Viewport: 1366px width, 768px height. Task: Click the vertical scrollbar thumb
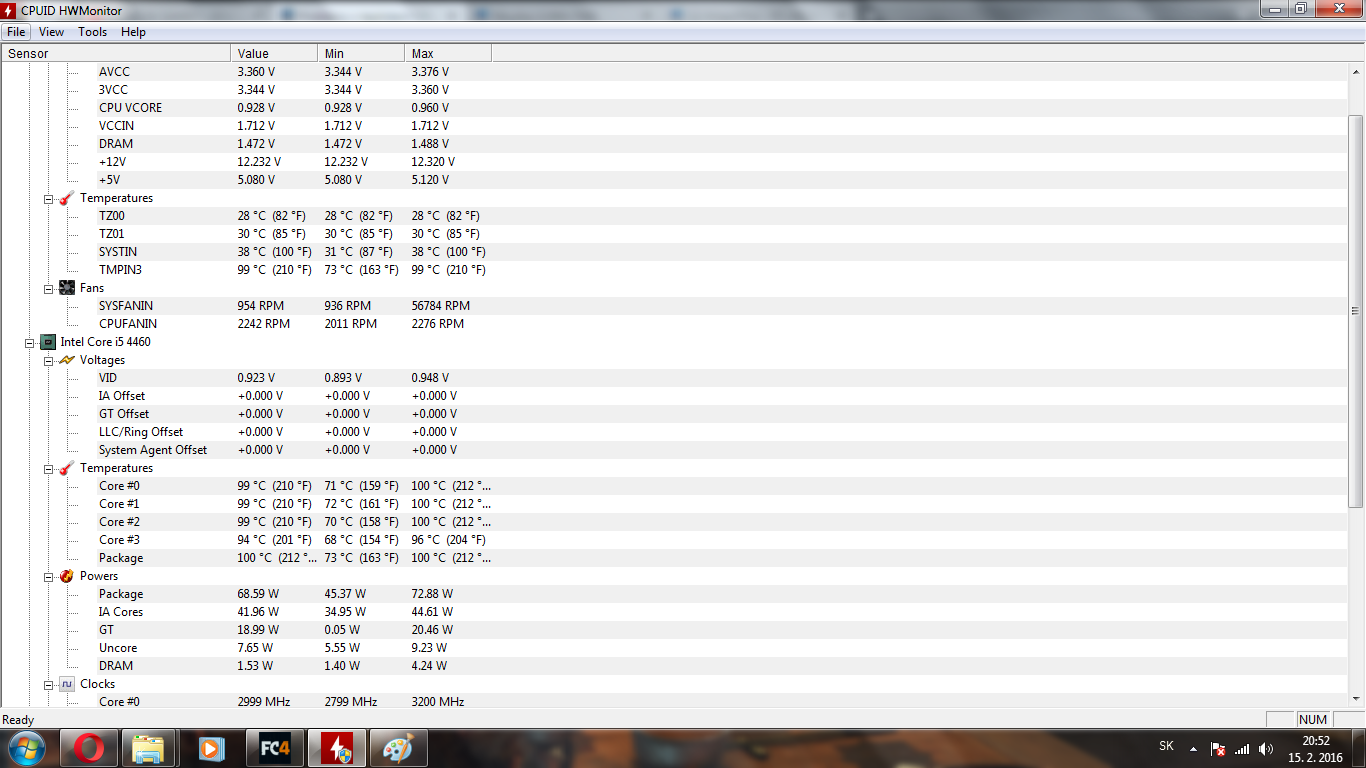(1356, 312)
